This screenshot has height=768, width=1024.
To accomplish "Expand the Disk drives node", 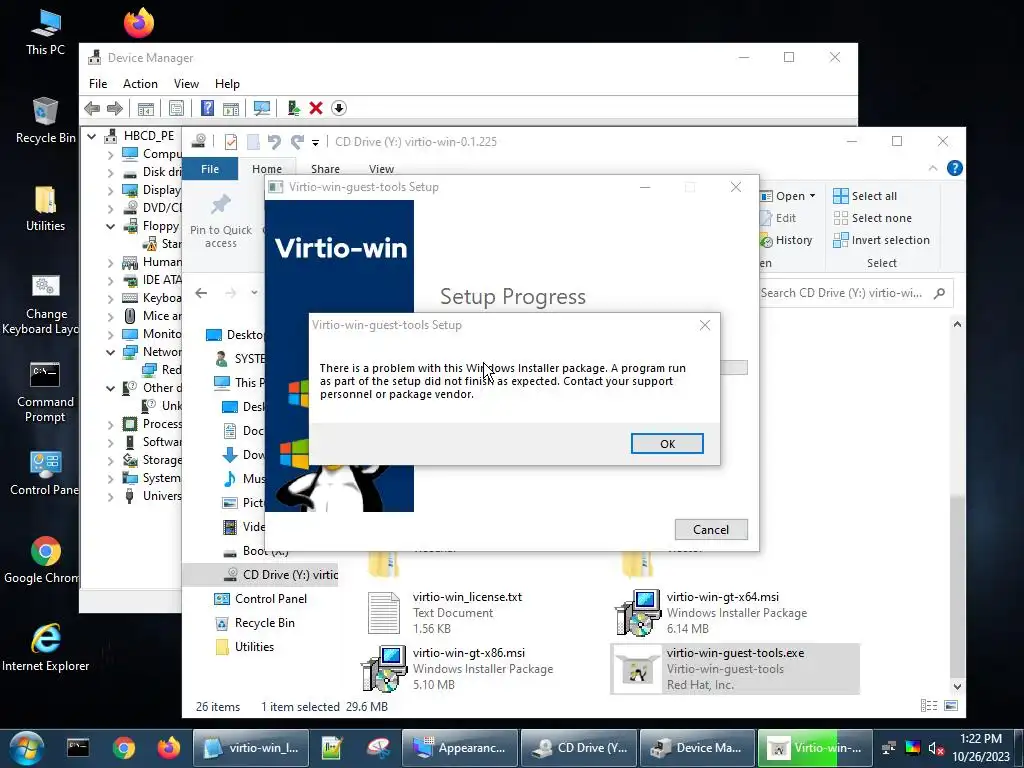I will [110, 173].
